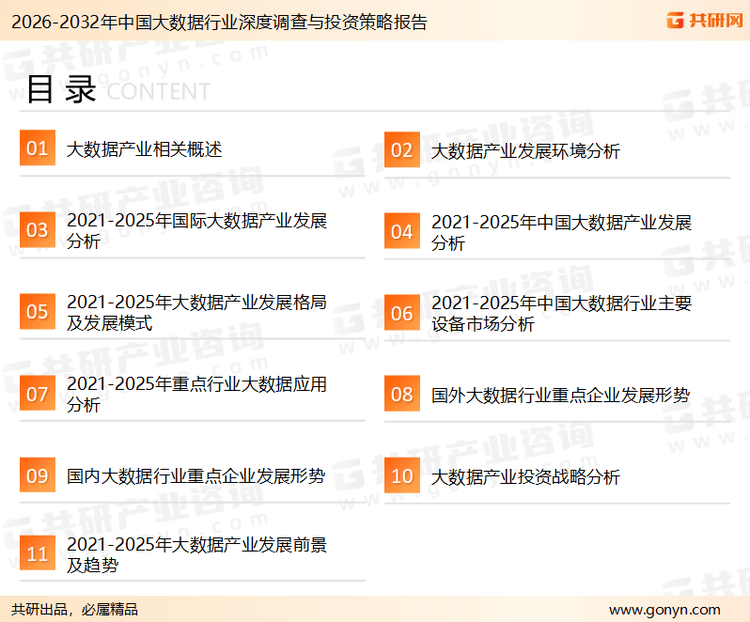The image size is (750, 622).
Task: Click the orange 01 chapter badge
Action: point(37,149)
